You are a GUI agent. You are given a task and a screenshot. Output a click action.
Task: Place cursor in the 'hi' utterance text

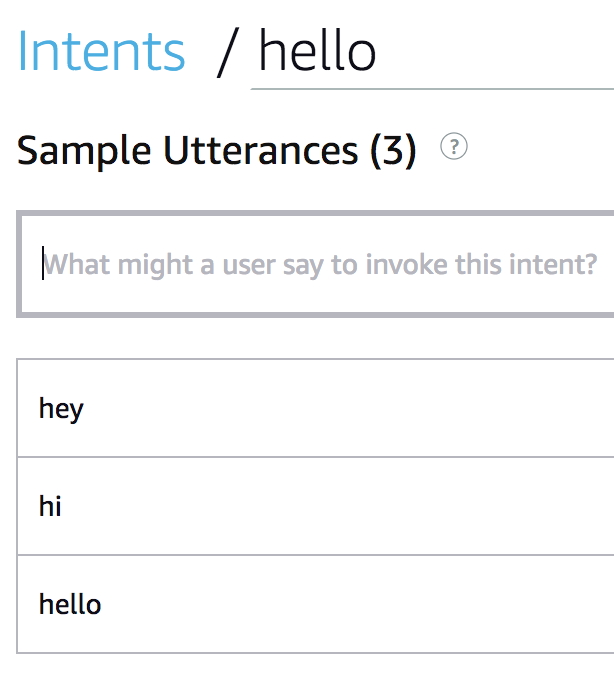tap(50, 506)
